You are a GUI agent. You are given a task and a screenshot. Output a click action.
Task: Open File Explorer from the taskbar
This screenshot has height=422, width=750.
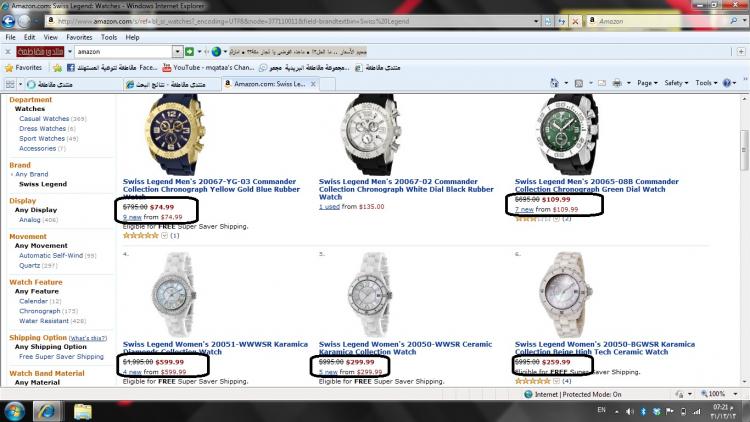point(82,410)
